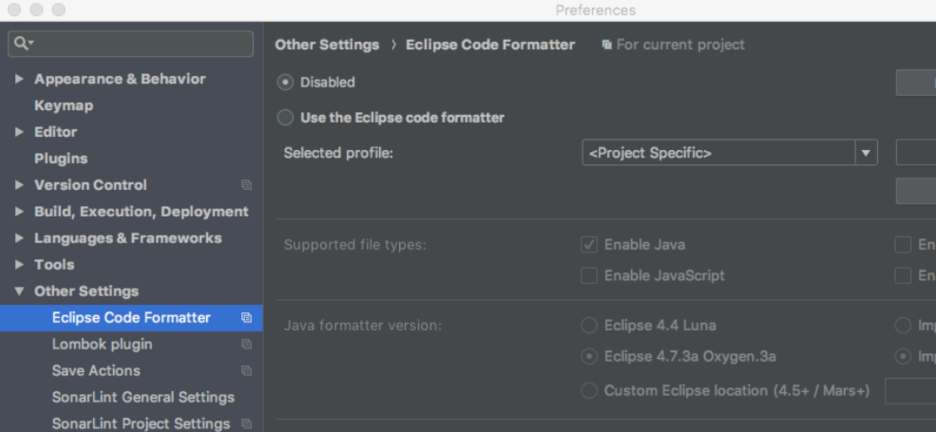The height and width of the screenshot is (432, 936).
Task: Open Lombok plugin settings
Action: tap(102, 344)
